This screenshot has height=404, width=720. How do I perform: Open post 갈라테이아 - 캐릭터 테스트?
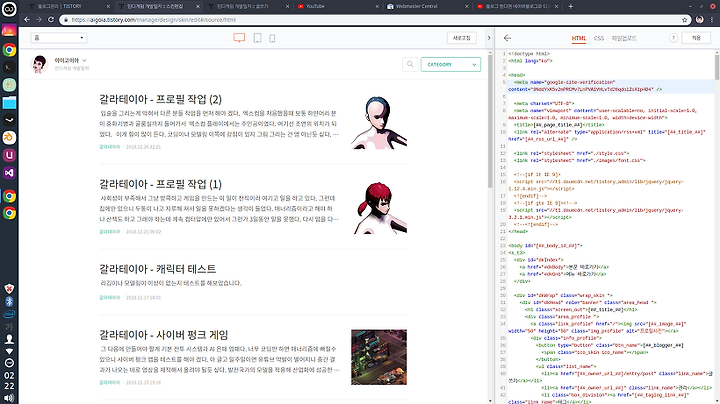coord(158,269)
